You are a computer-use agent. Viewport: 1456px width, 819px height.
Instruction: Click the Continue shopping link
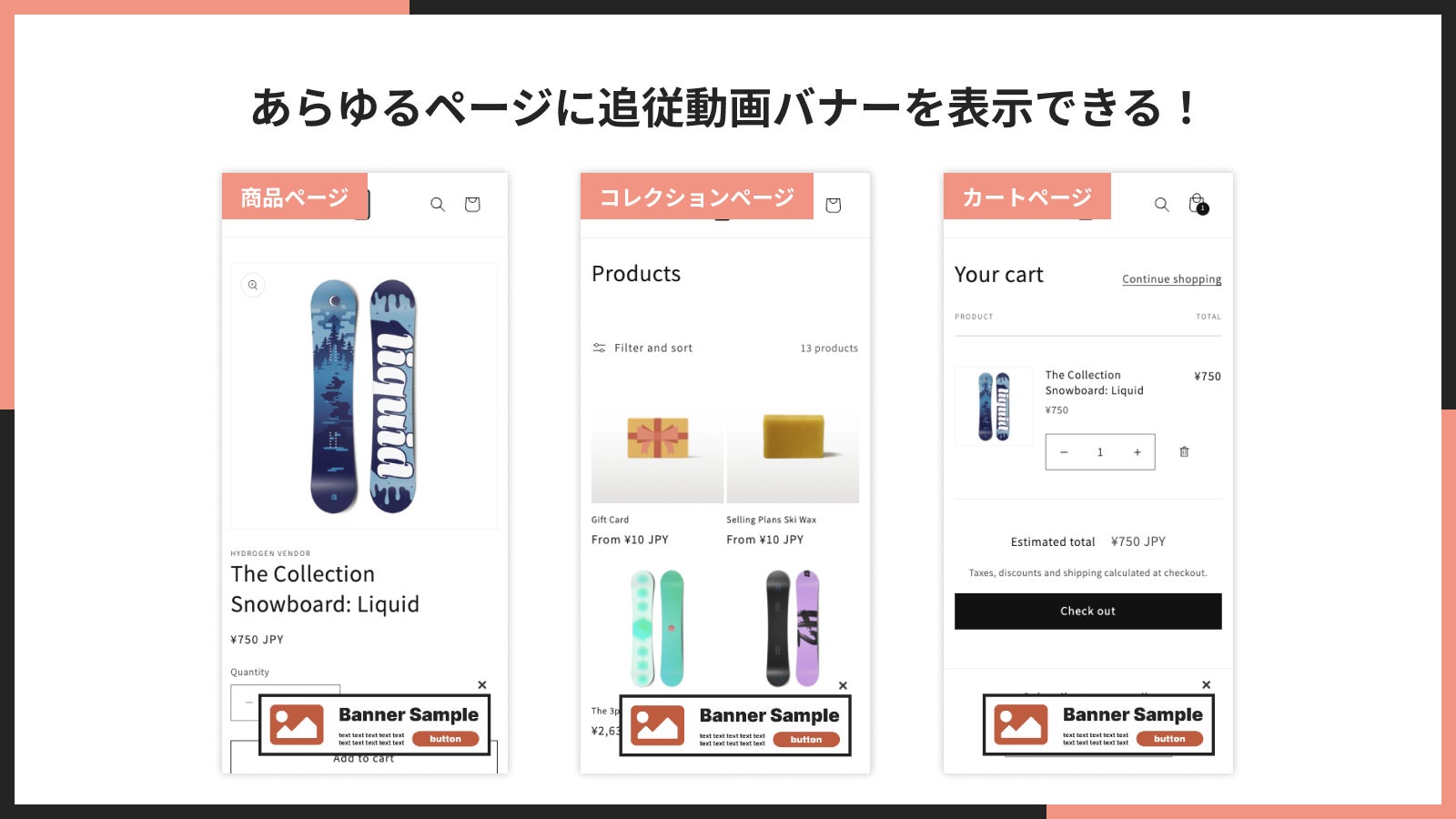pyautogui.click(x=1172, y=279)
